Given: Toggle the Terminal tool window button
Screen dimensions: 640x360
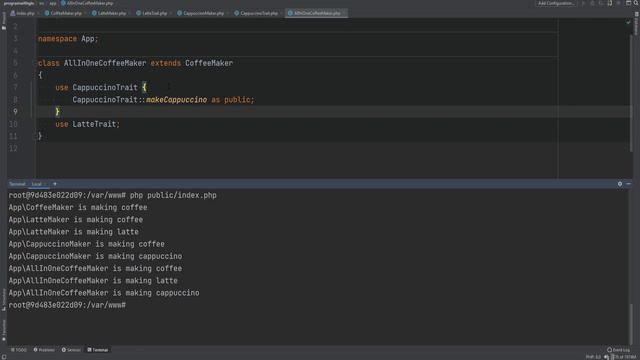Looking at the screenshot, I should pyautogui.click(x=98, y=350).
